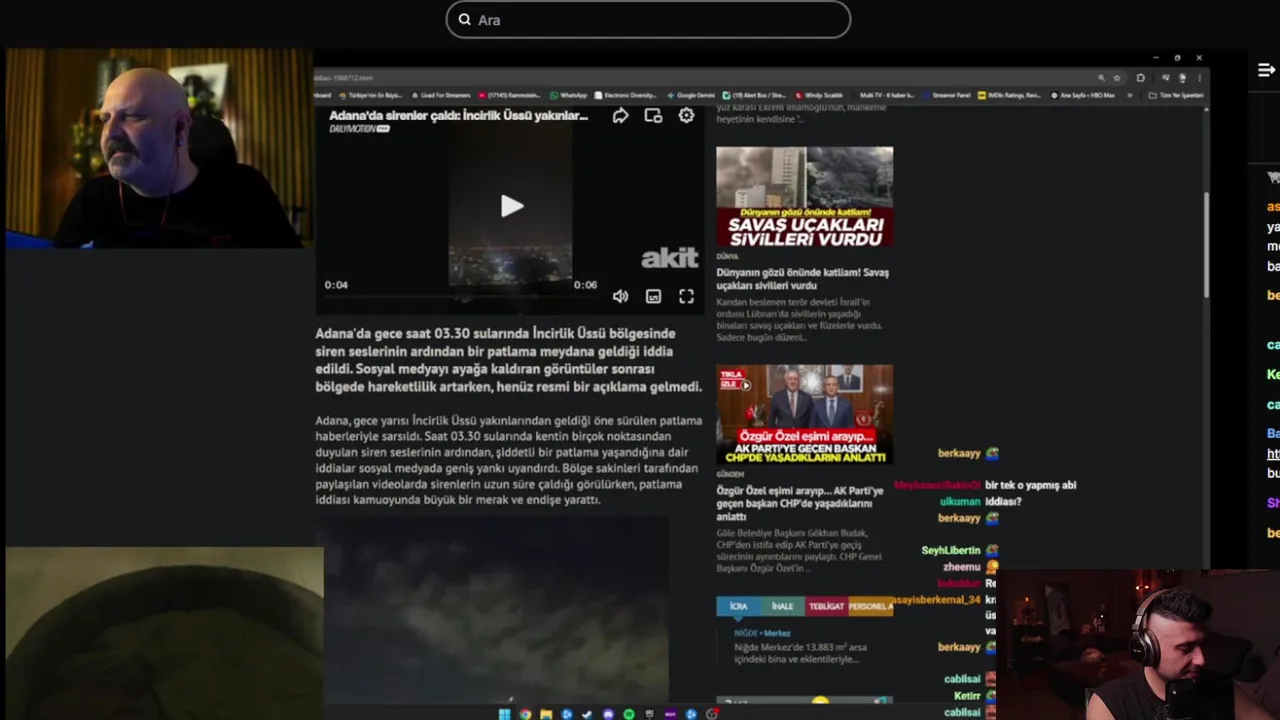Image resolution: width=1280 pixels, height=720 pixels.
Task: Click chat username ulkuman
Action: click(x=960, y=502)
